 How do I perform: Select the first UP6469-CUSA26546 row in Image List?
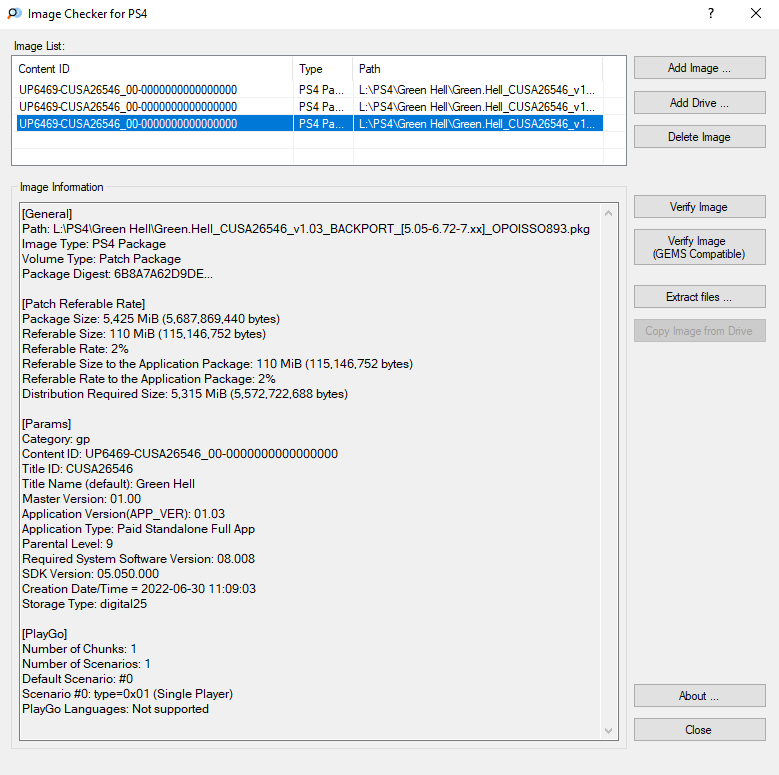tap(310, 90)
